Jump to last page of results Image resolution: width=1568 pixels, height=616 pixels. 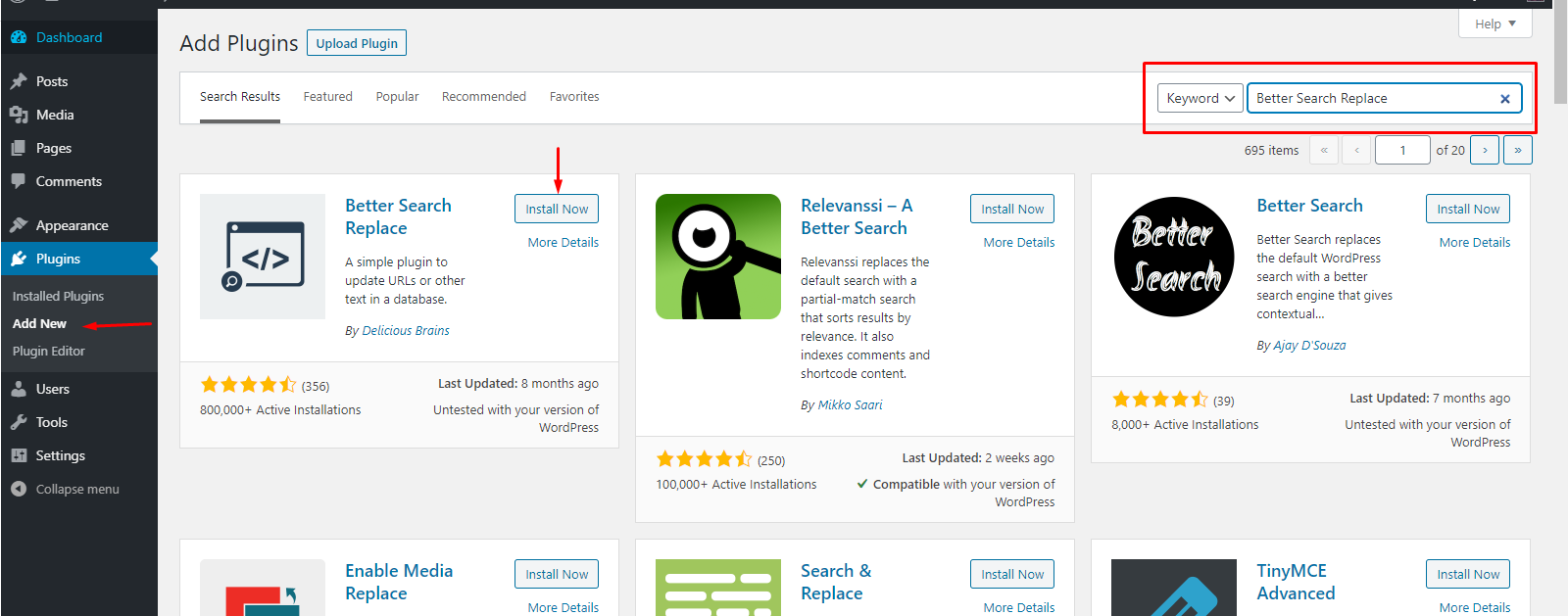pyautogui.click(x=1518, y=150)
